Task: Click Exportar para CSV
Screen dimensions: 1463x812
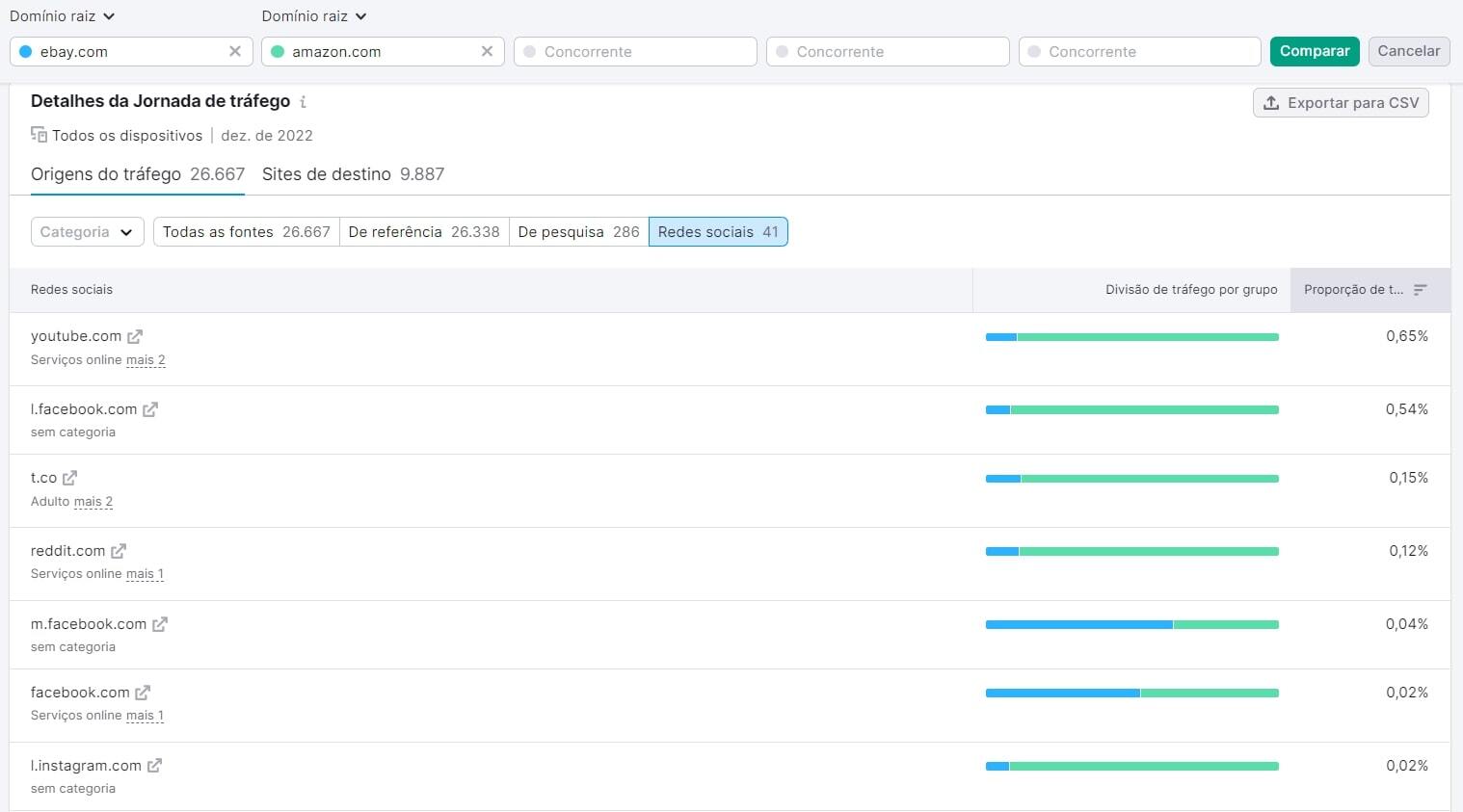Action: (x=1341, y=102)
